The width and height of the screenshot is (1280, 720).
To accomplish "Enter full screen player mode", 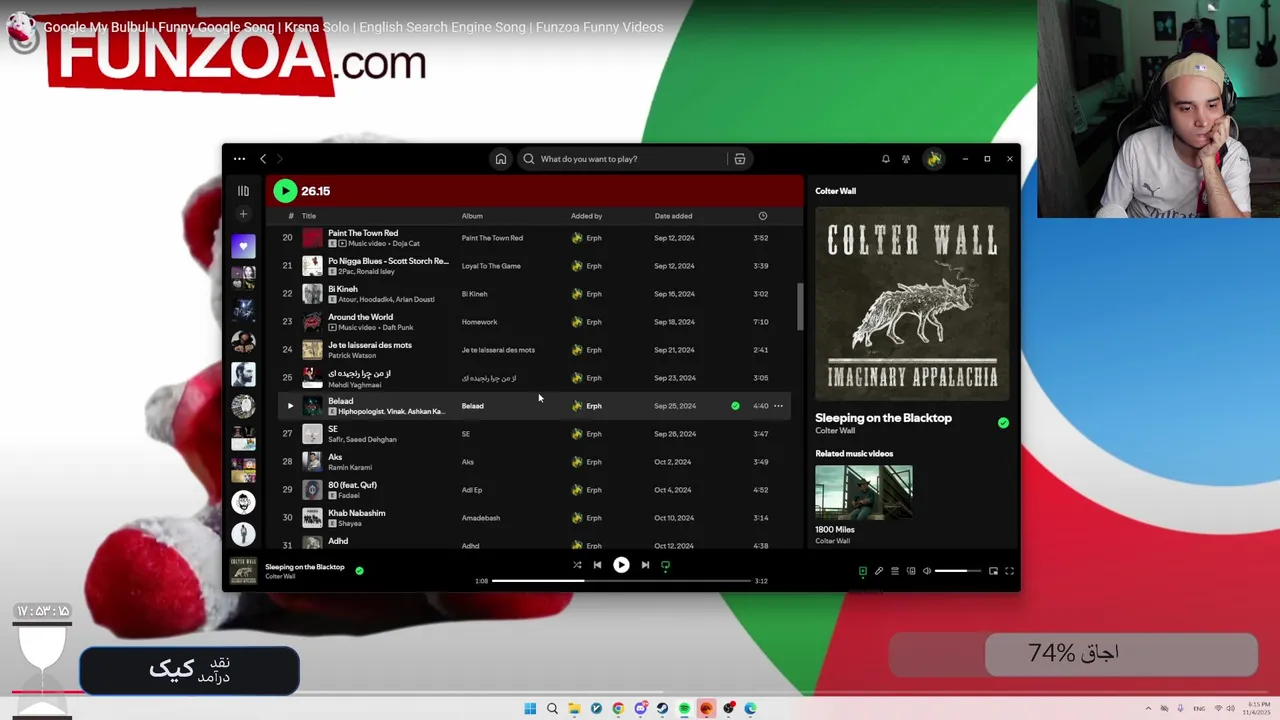I will click(x=1009, y=571).
